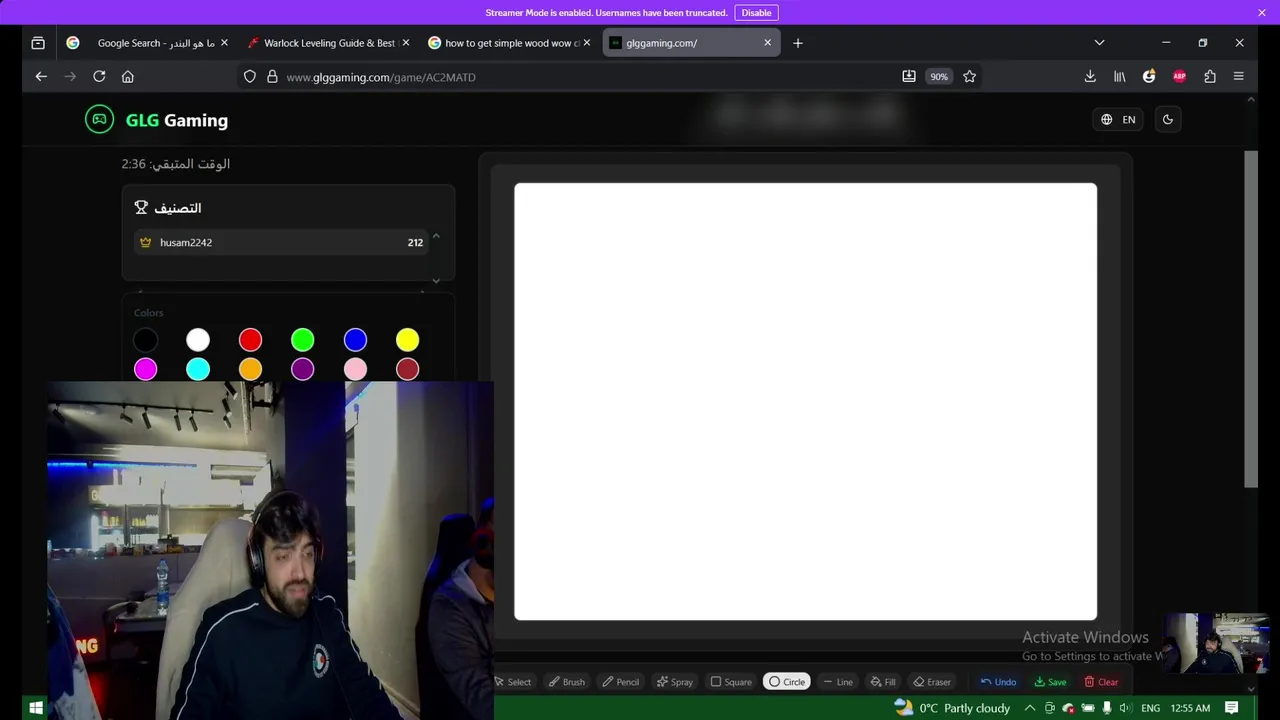Select the Brush drawing tool
The image size is (1280, 720).
pos(566,682)
